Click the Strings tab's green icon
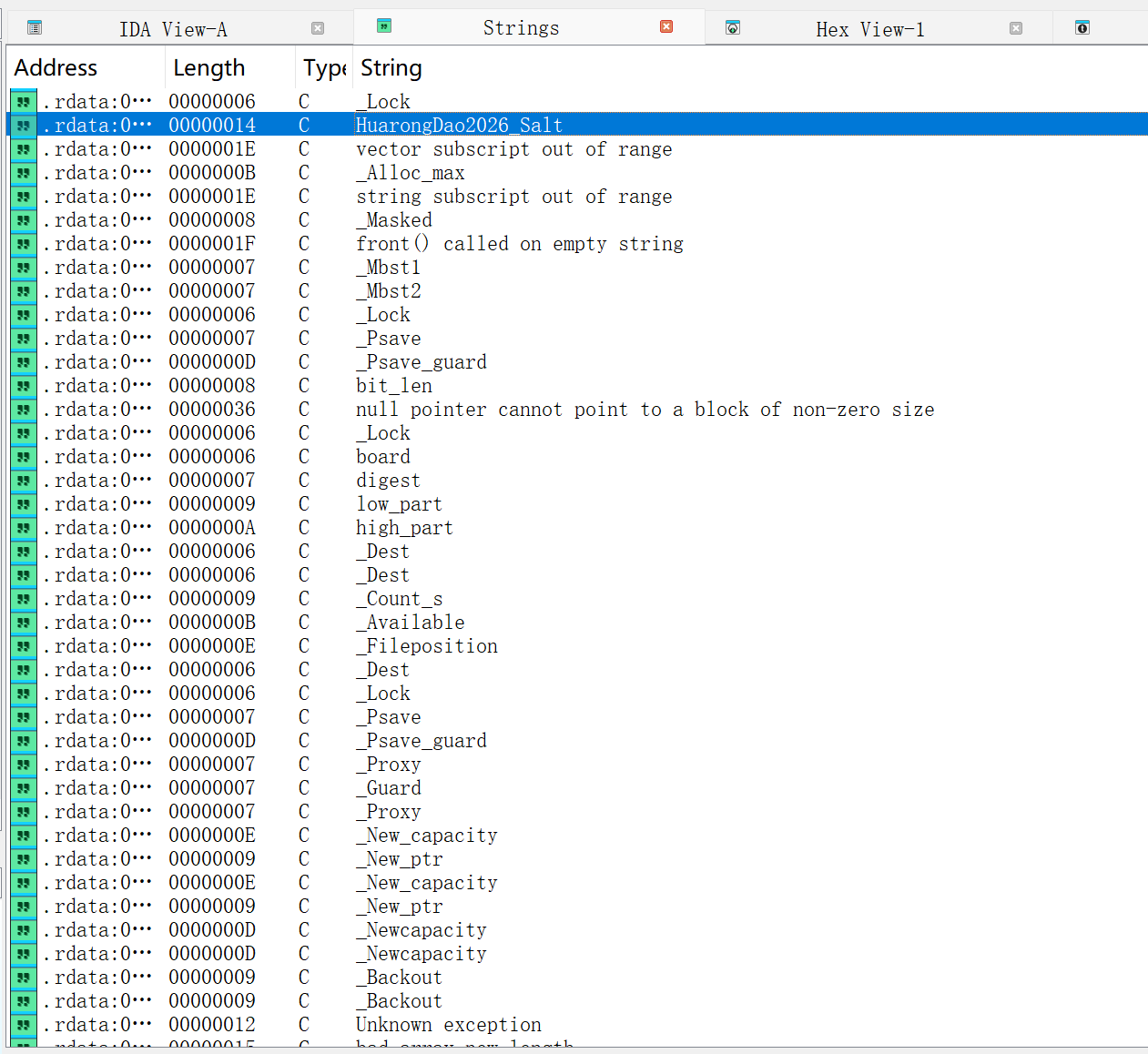 [384, 26]
